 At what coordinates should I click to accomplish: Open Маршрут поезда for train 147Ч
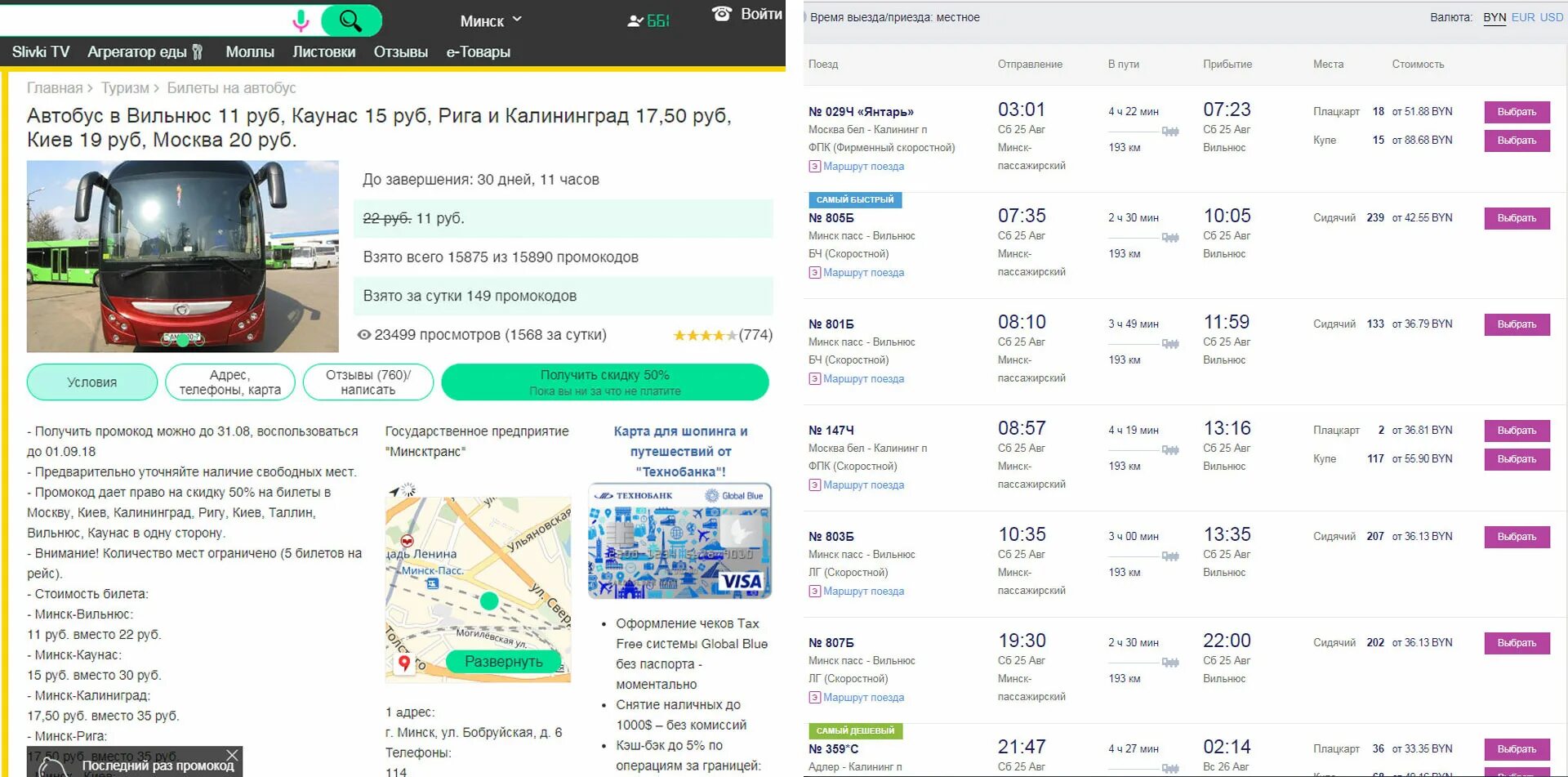[x=863, y=485]
